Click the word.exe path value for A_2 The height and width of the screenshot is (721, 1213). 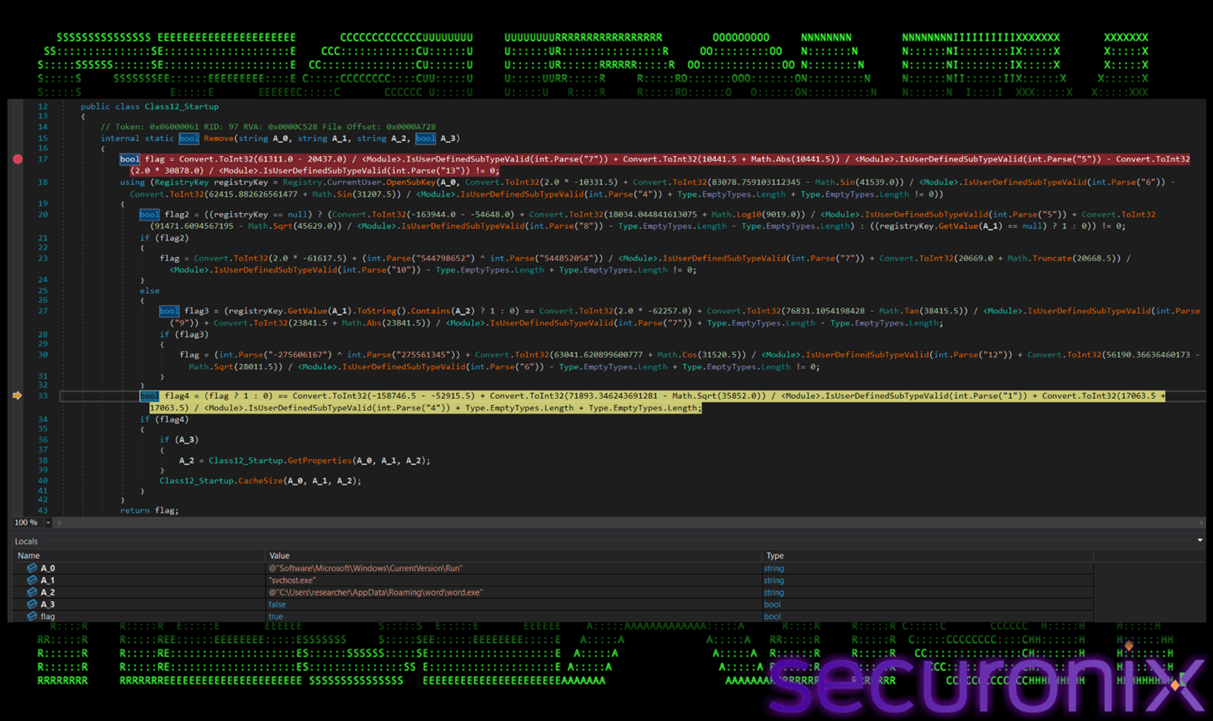pos(375,592)
